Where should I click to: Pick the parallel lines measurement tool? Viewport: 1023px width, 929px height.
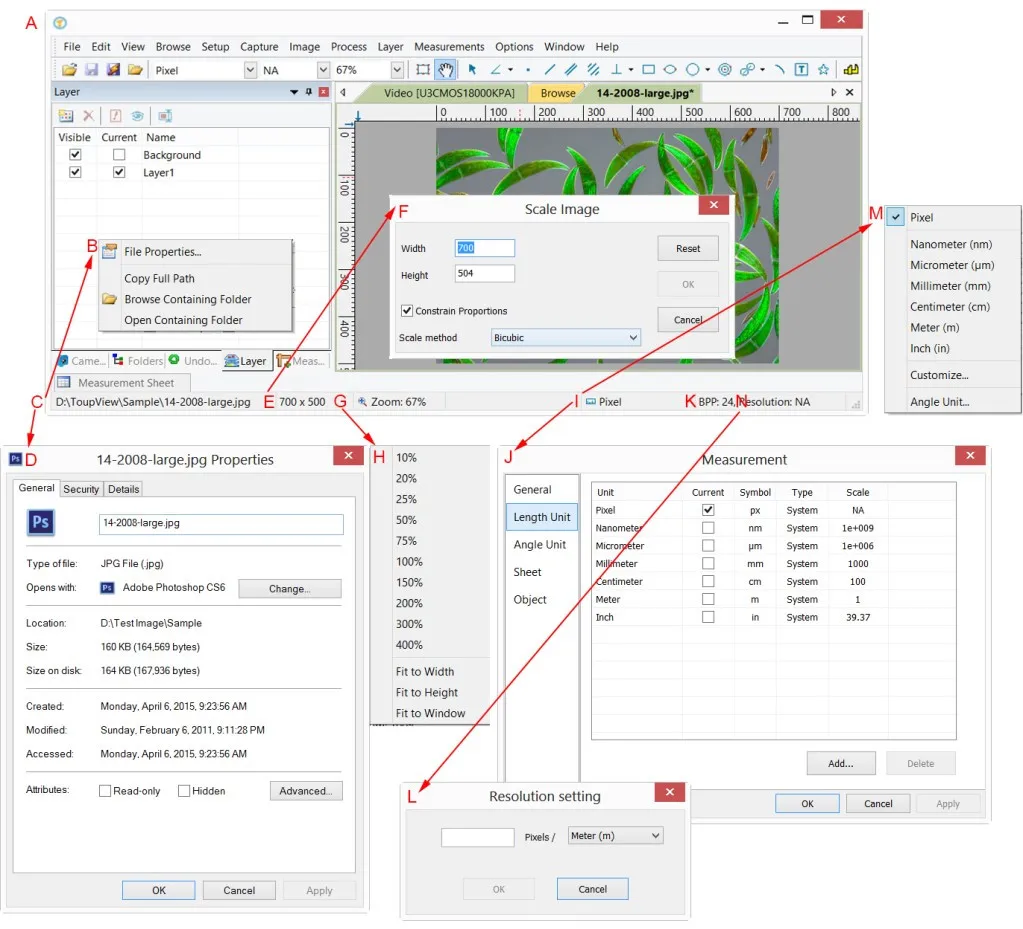(572, 70)
